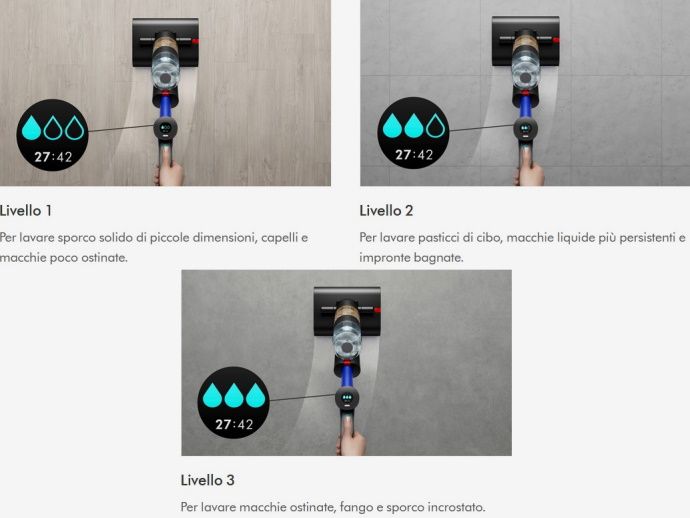Click the empty third drop in Livello 2 badge
690x518 pixels.
(436, 126)
